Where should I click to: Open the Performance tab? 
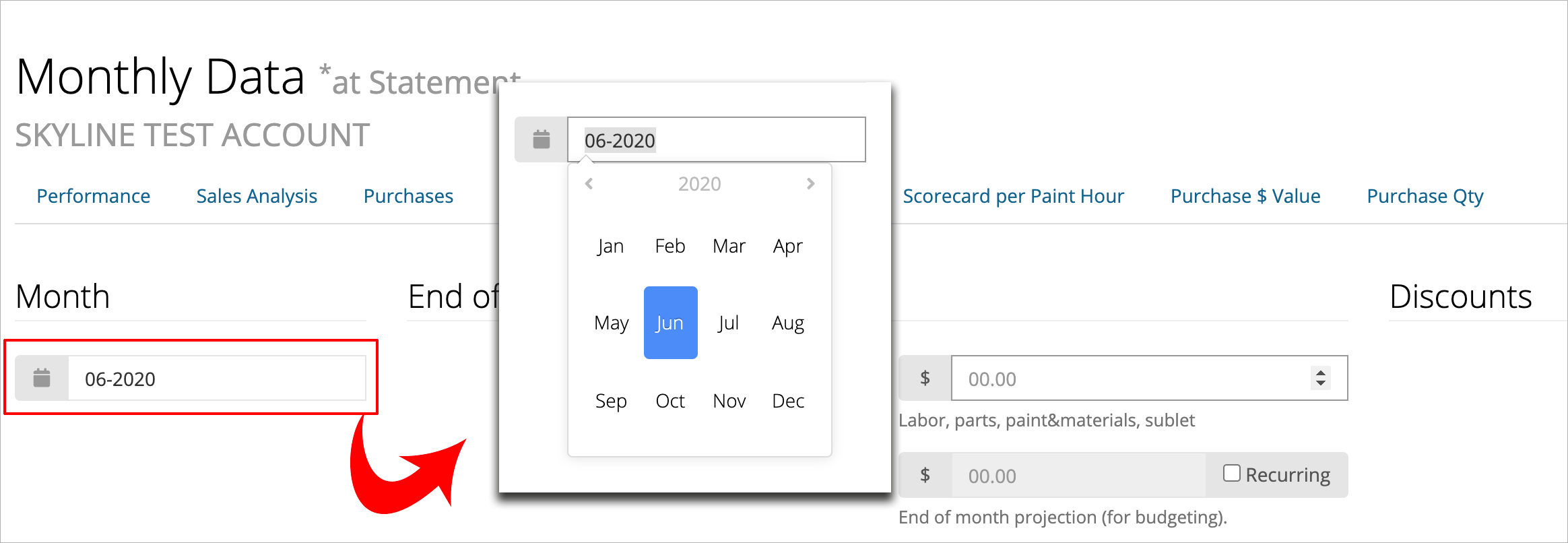click(x=94, y=196)
